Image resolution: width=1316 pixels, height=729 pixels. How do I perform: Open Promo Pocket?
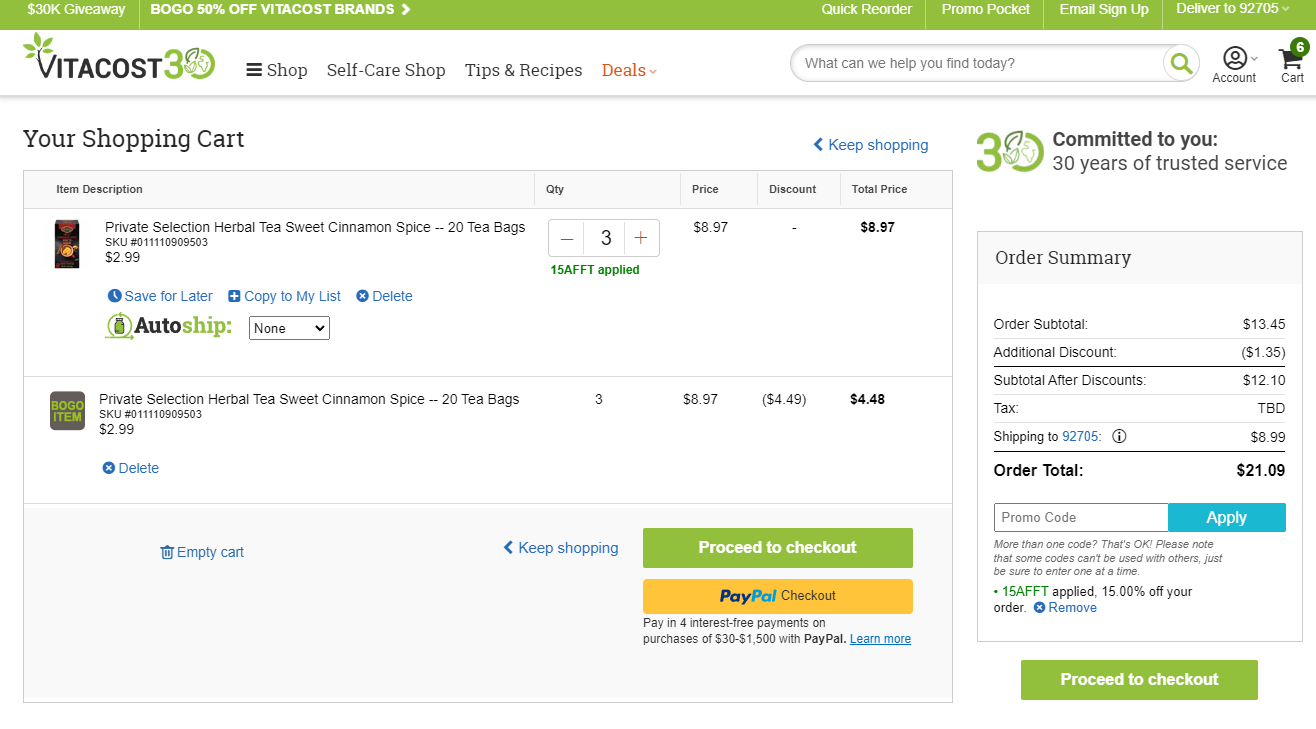pos(986,9)
